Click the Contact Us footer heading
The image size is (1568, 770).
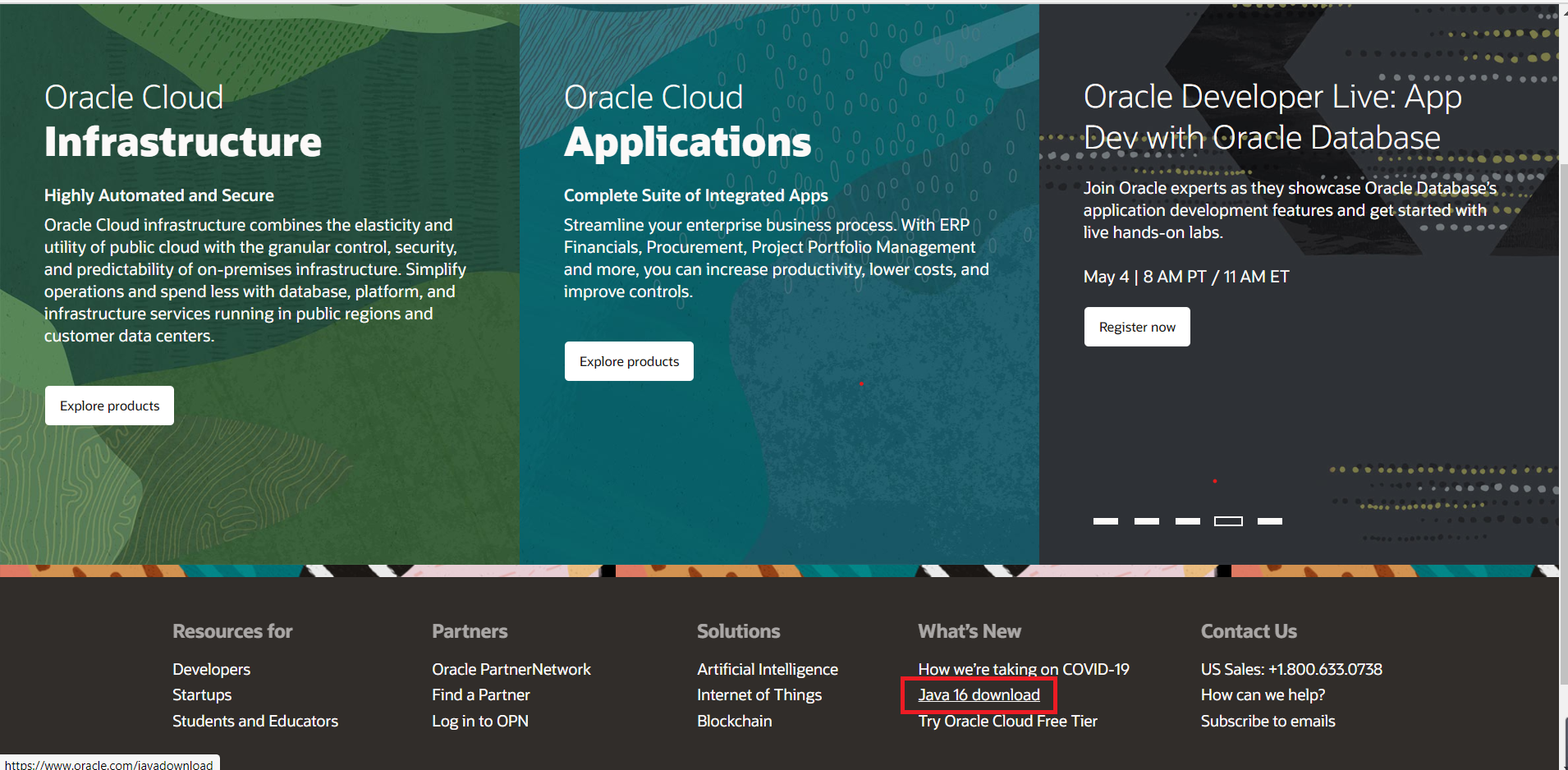pyautogui.click(x=1249, y=631)
